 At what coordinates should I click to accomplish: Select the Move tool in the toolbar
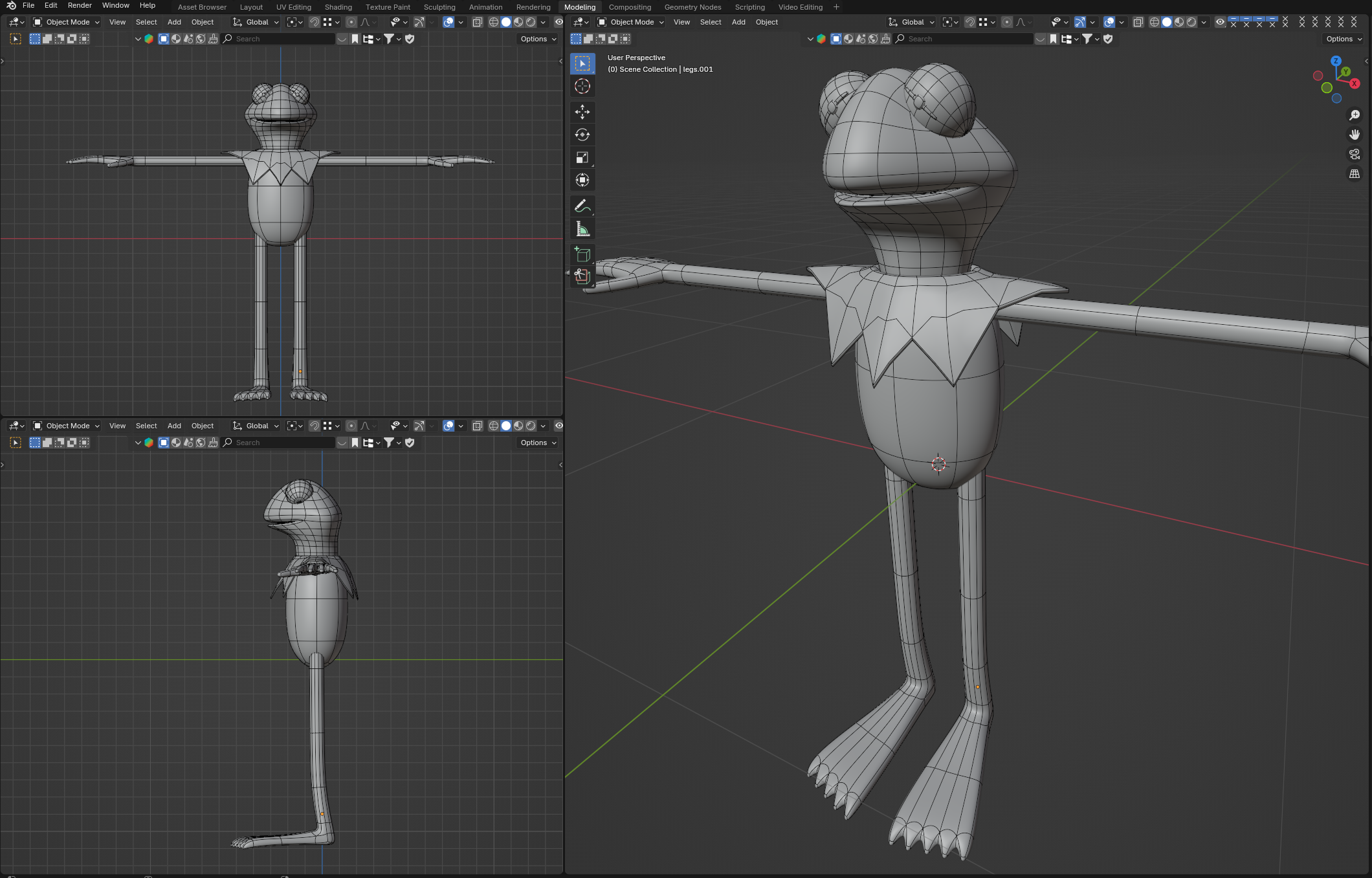[582, 112]
